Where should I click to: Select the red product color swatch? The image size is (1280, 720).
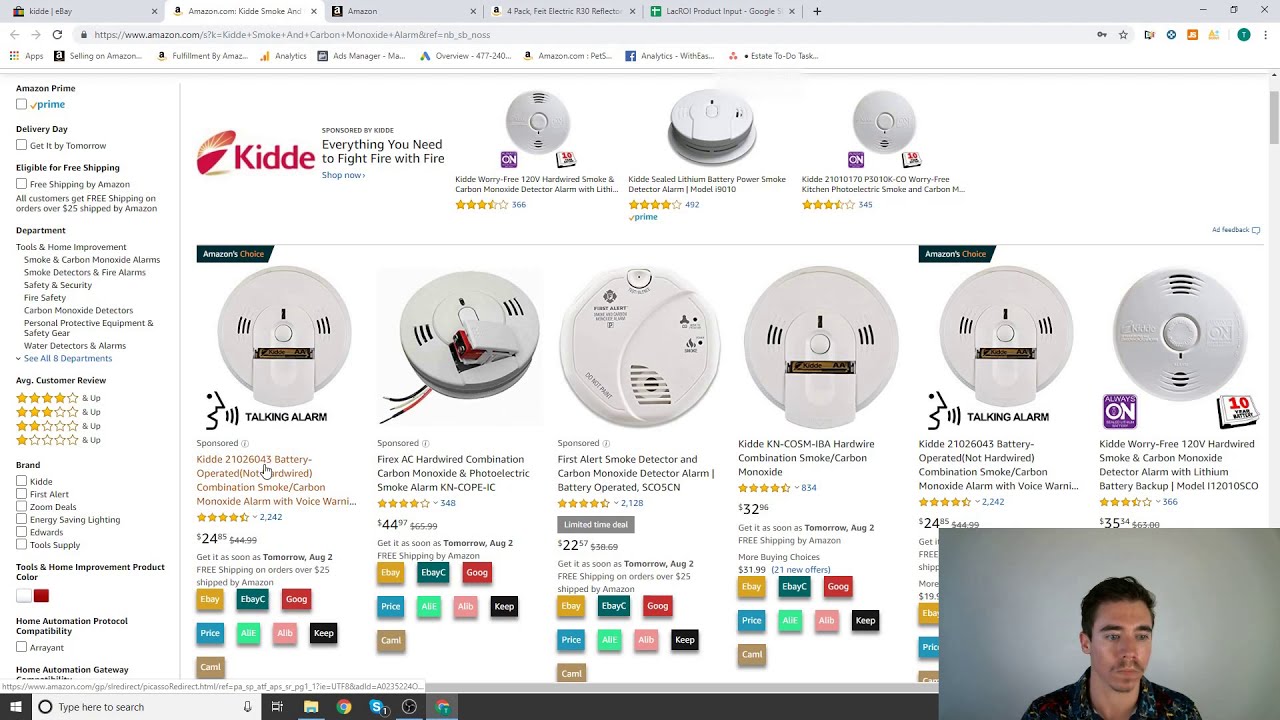[41, 596]
